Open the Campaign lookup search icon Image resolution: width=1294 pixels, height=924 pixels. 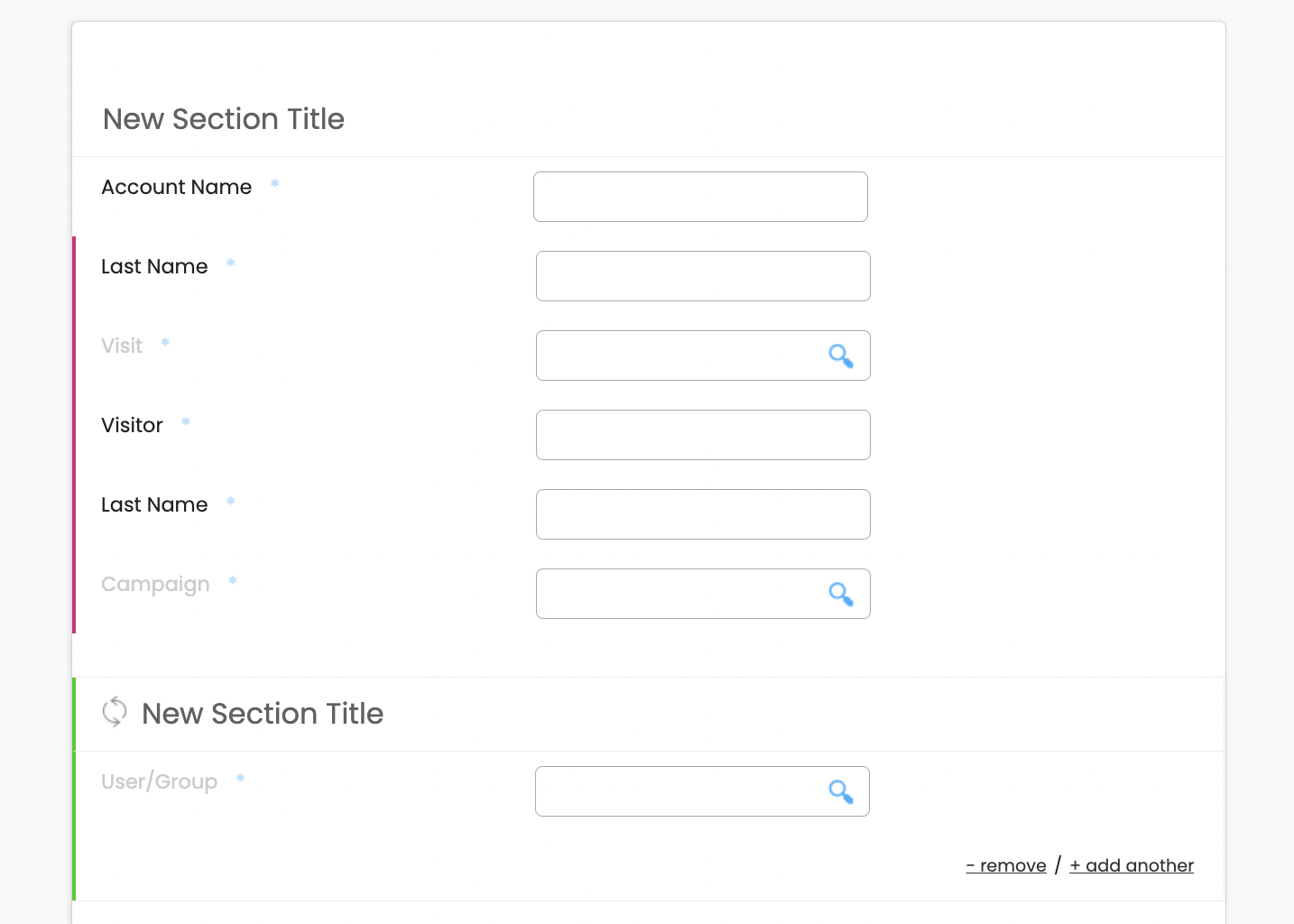coord(841,594)
